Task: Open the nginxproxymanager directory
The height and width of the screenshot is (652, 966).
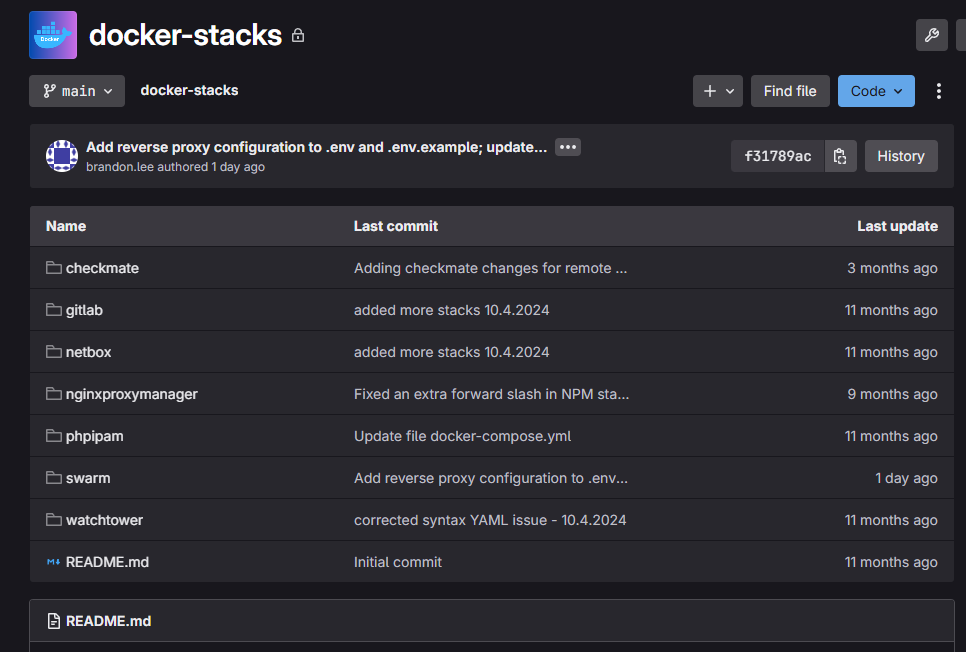Action: tap(129, 394)
